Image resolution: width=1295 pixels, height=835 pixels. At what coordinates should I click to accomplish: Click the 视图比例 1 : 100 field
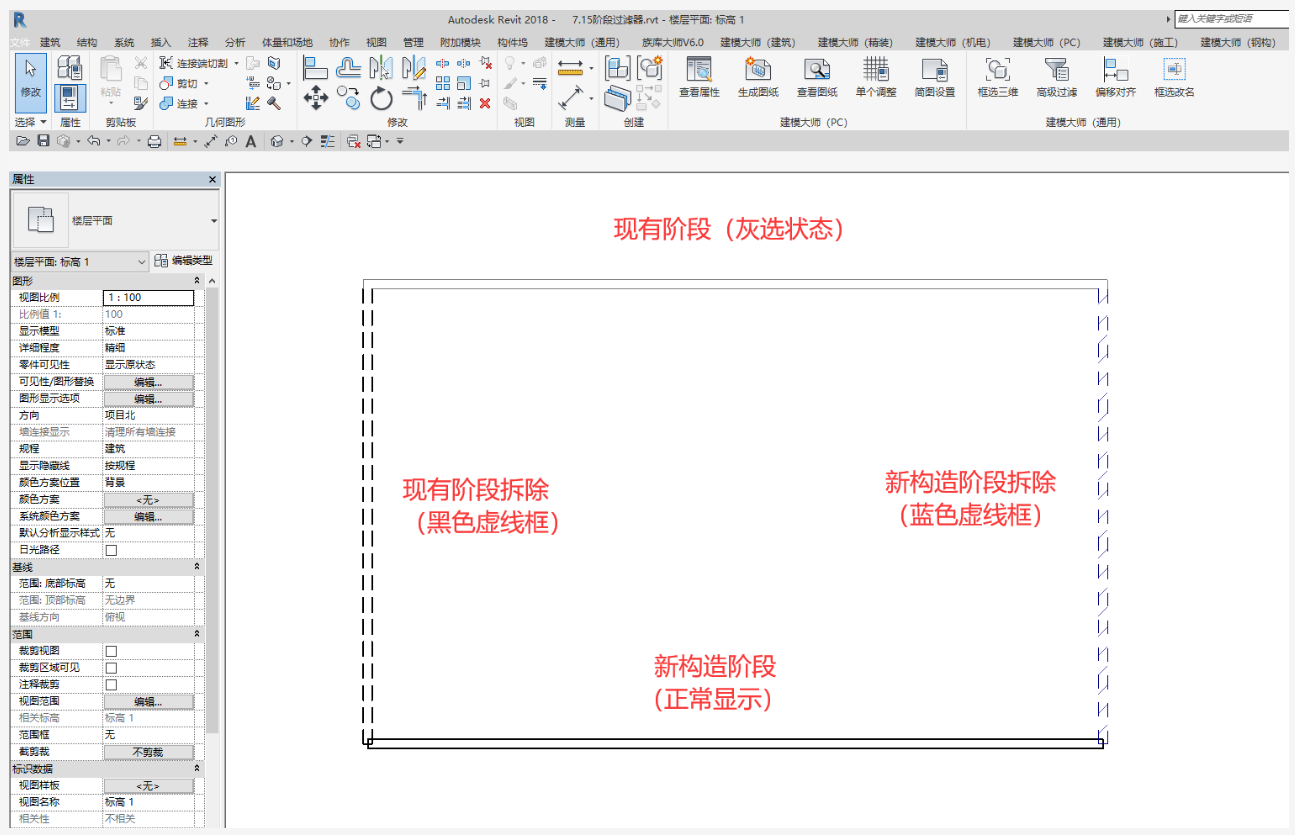(148, 297)
